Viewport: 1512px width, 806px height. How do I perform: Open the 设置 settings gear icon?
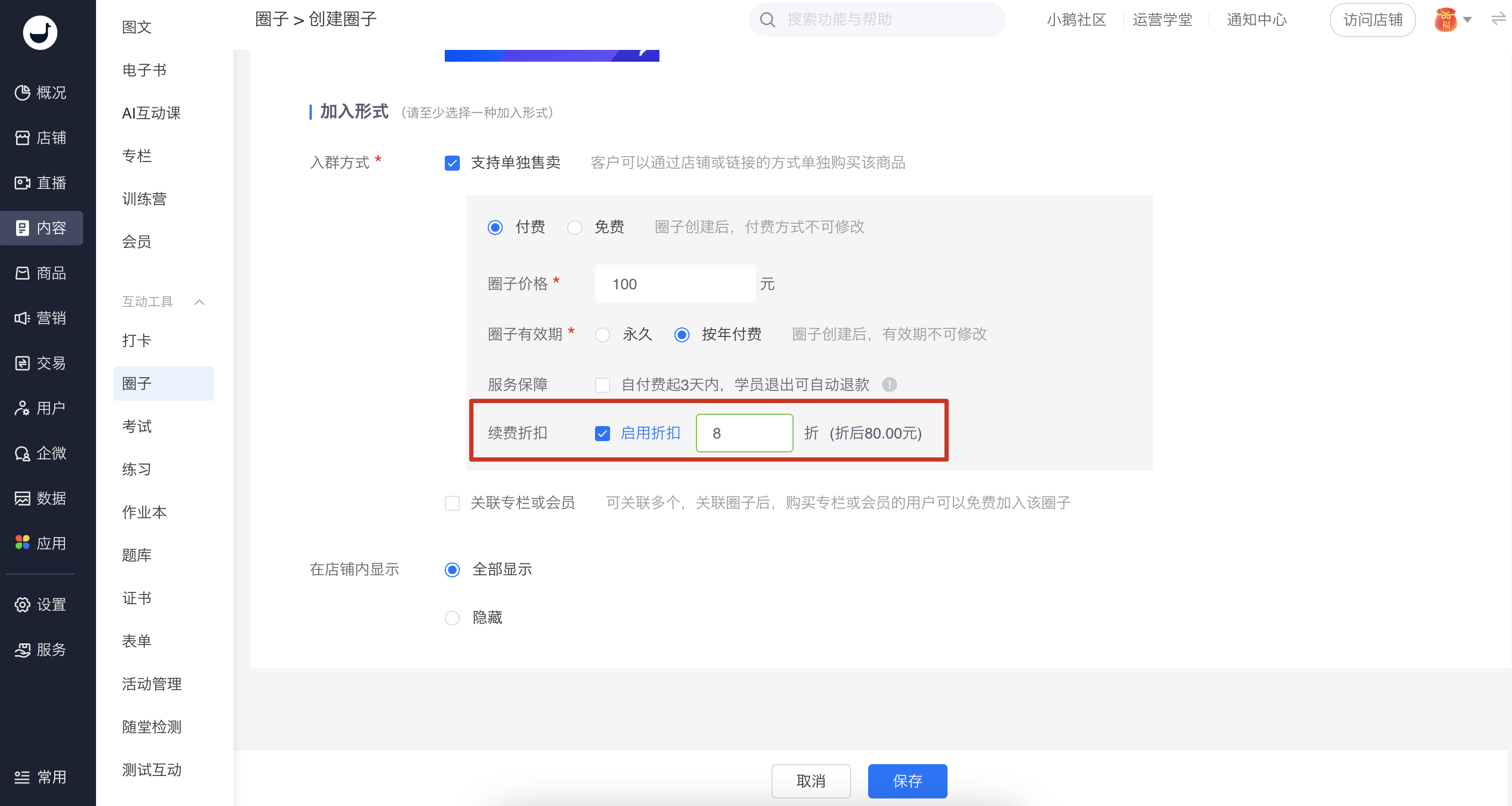(x=23, y=605)
